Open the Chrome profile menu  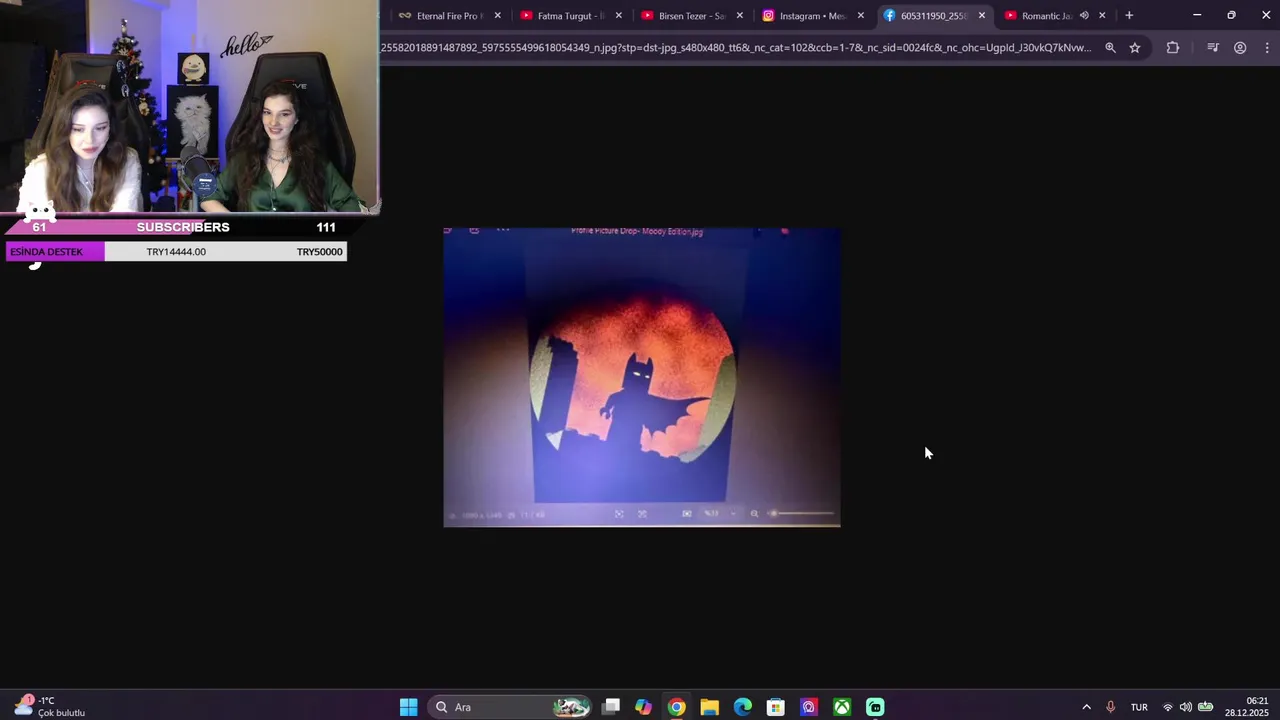pyautogui.click(x=1240, y=47)
